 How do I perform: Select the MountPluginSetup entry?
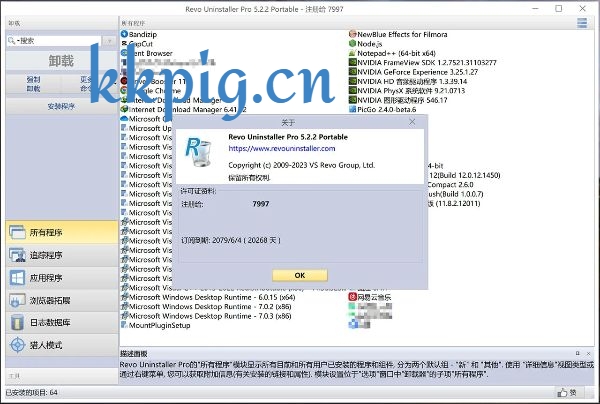[156, 325]
